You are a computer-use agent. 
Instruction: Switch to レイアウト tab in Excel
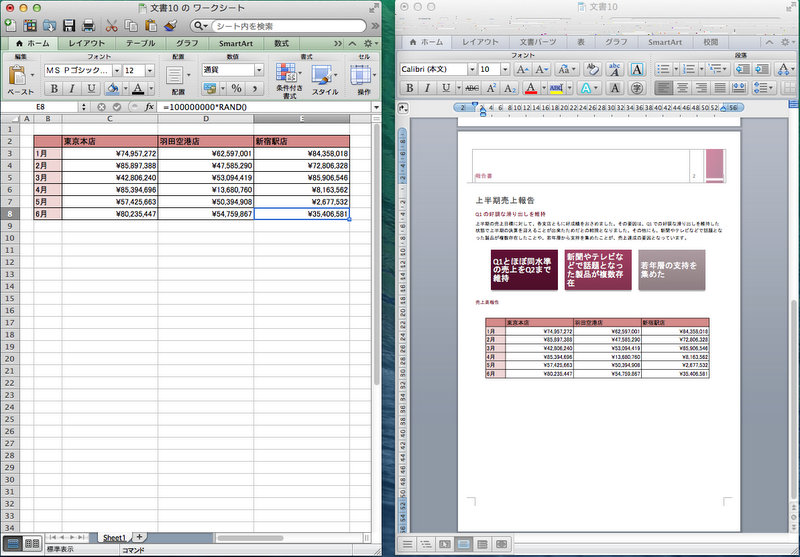coord(87,43)
